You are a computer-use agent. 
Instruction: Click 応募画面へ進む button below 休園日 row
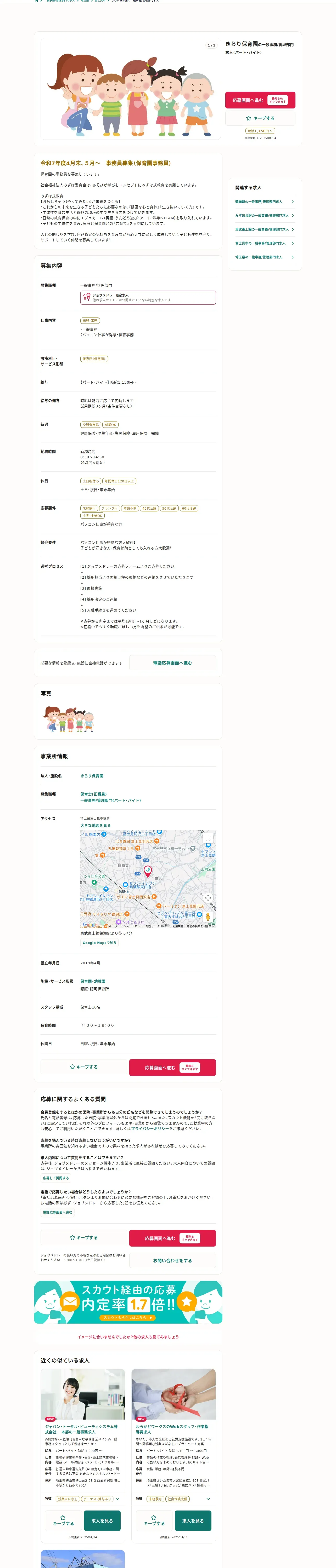coord(172,1067)
